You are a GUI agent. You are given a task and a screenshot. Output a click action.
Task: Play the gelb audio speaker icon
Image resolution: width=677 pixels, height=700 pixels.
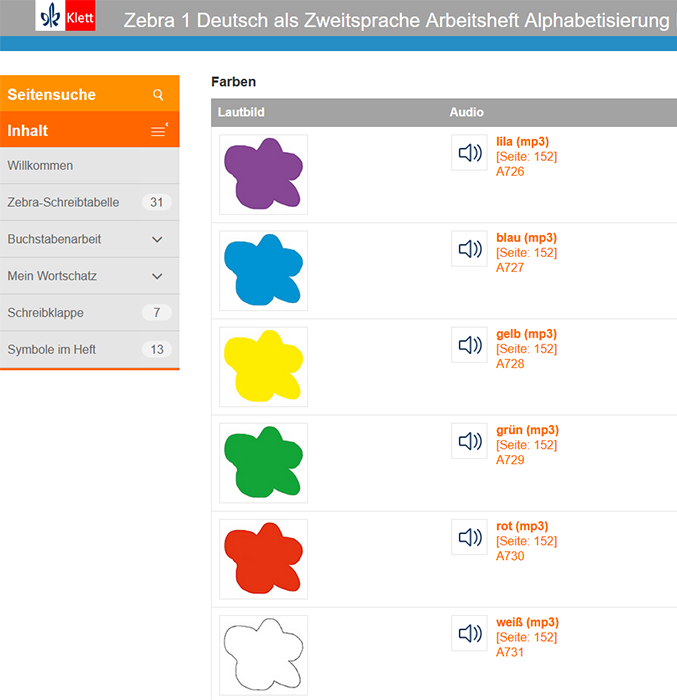click(x=469, y=345)
